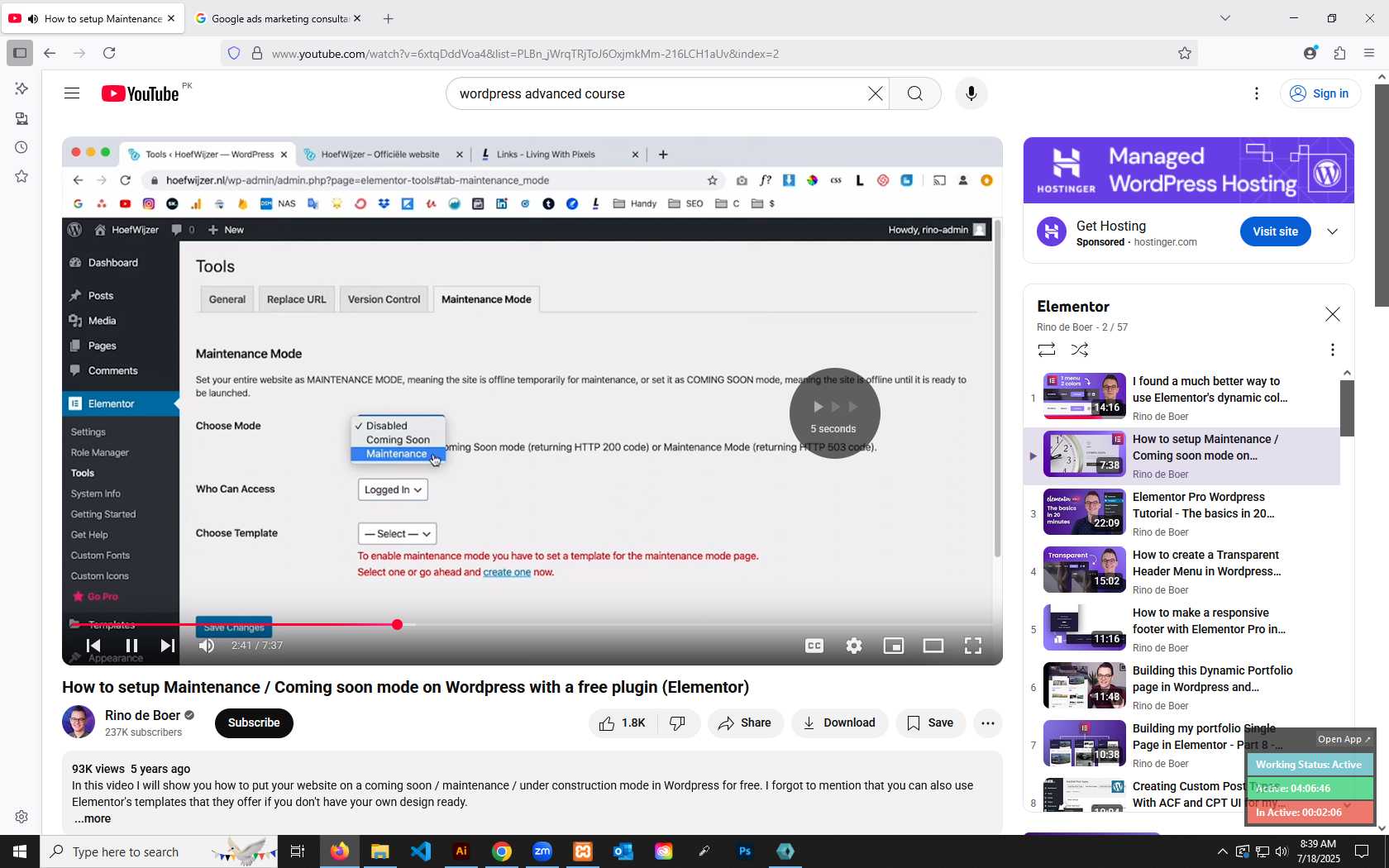Show hidden system tray icons

coord(1222,851)
